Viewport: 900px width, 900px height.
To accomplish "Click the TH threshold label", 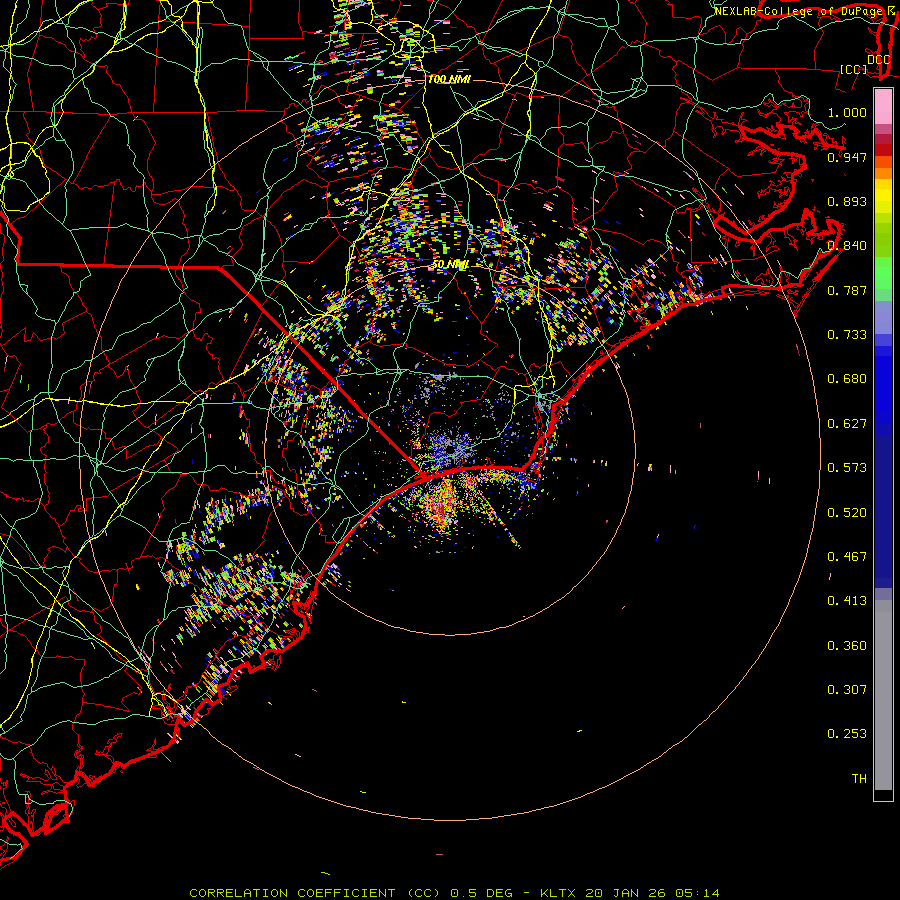I will tap(859, 778).
